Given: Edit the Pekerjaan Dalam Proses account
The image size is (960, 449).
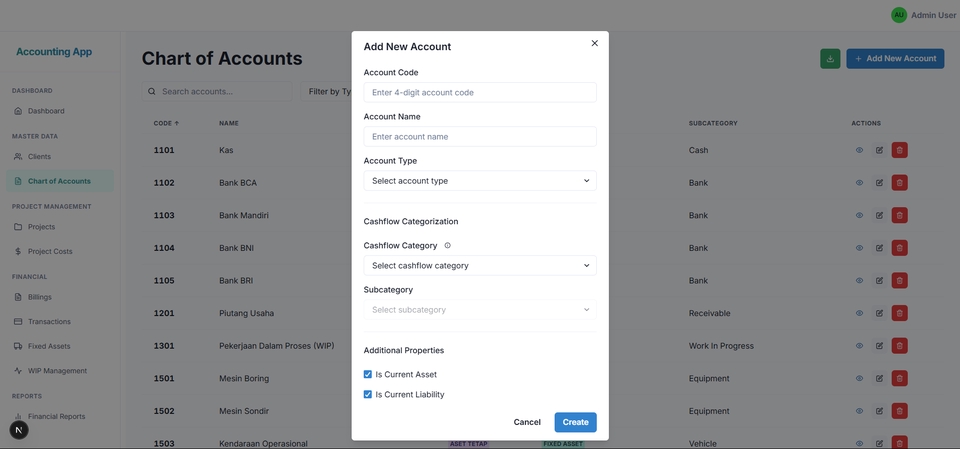Looking at the screenshot, I should point(879,345).
